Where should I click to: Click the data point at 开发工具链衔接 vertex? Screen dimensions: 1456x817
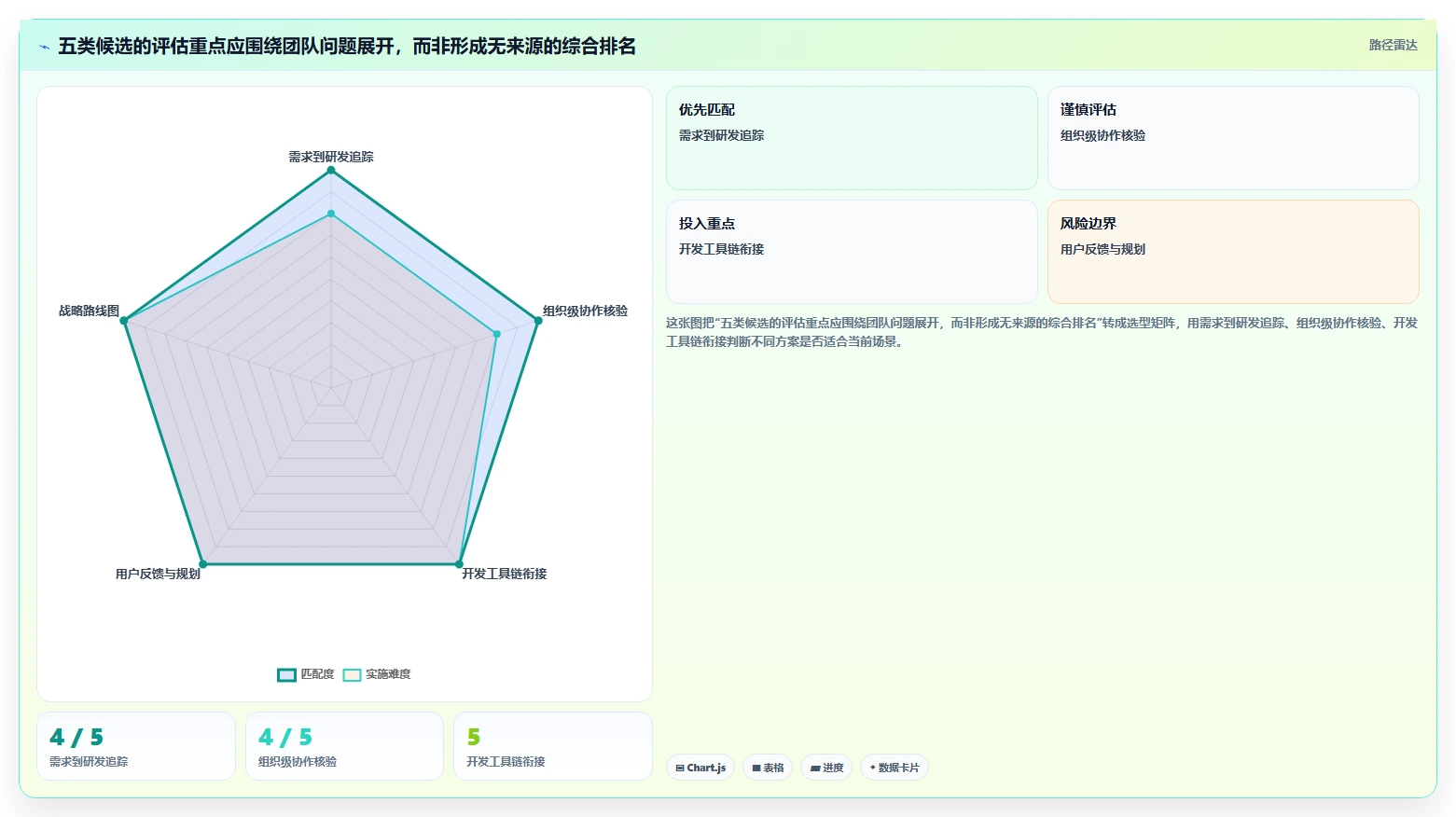tap(459, 564)
